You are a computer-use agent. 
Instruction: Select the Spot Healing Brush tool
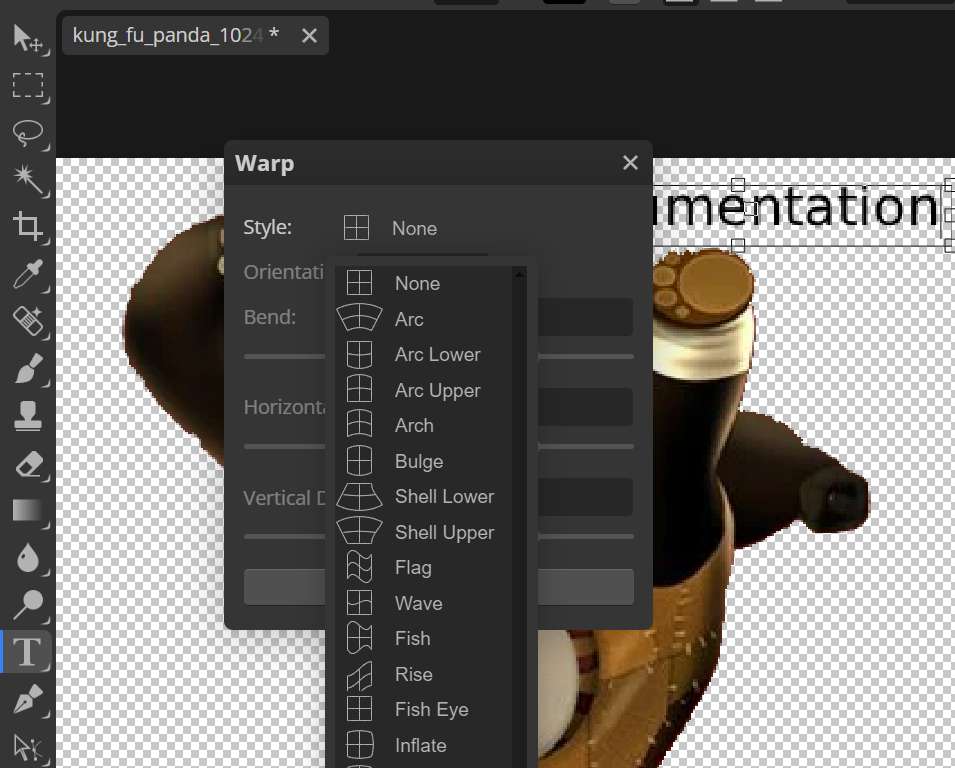(x=27, y=321)
